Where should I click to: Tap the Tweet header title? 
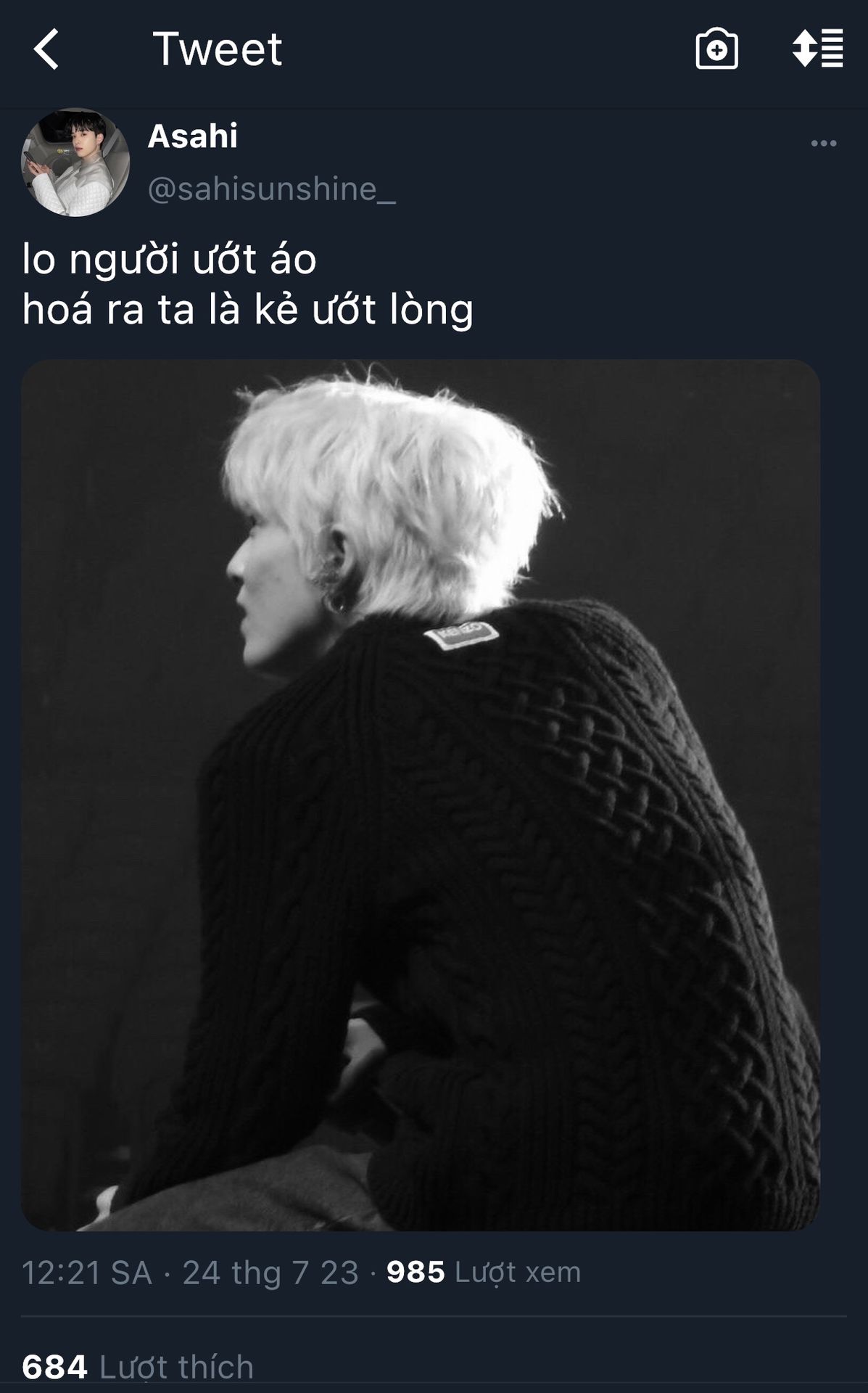217,49
